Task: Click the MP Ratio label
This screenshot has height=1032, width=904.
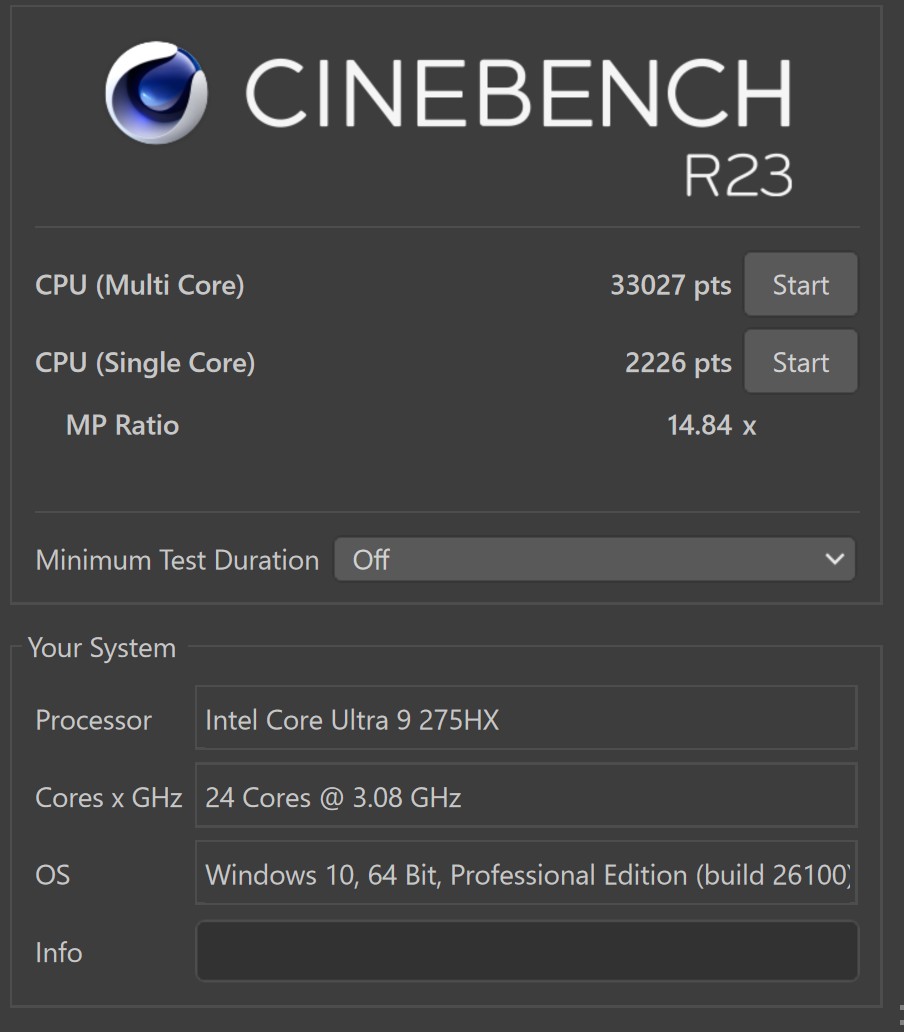Action: [x=122, y=426]
